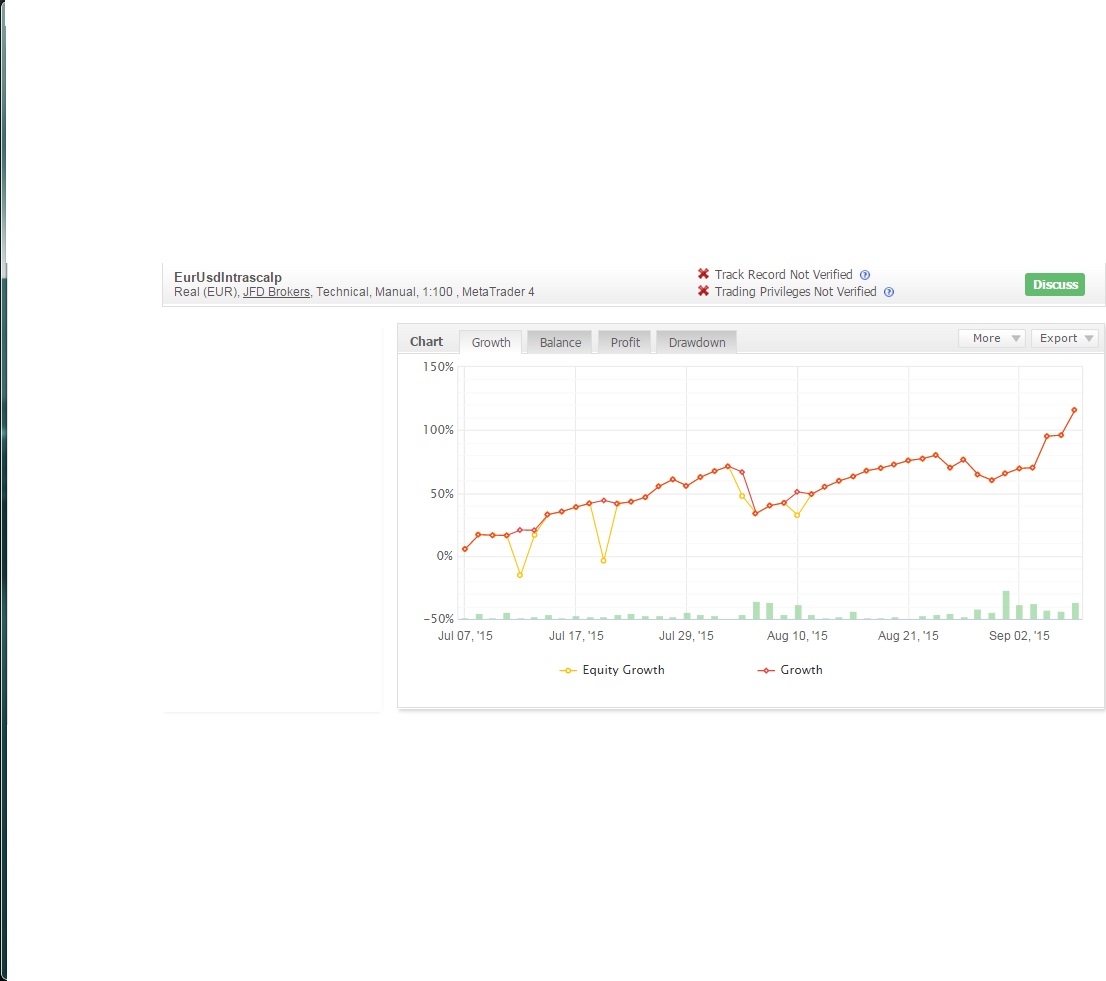This screenshot has width=1106, height=981.
Task: Toggle the Equity Growth series in the legend
Action: coord(623,670)
